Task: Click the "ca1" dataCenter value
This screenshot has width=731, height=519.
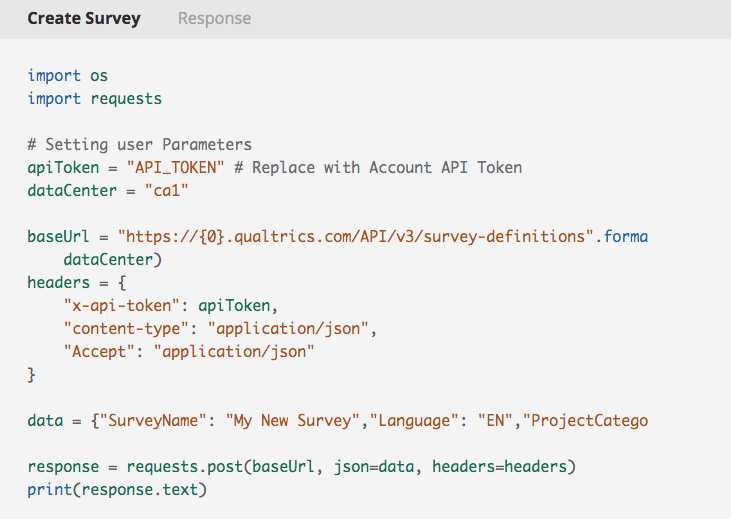Action: click(166, 190)
